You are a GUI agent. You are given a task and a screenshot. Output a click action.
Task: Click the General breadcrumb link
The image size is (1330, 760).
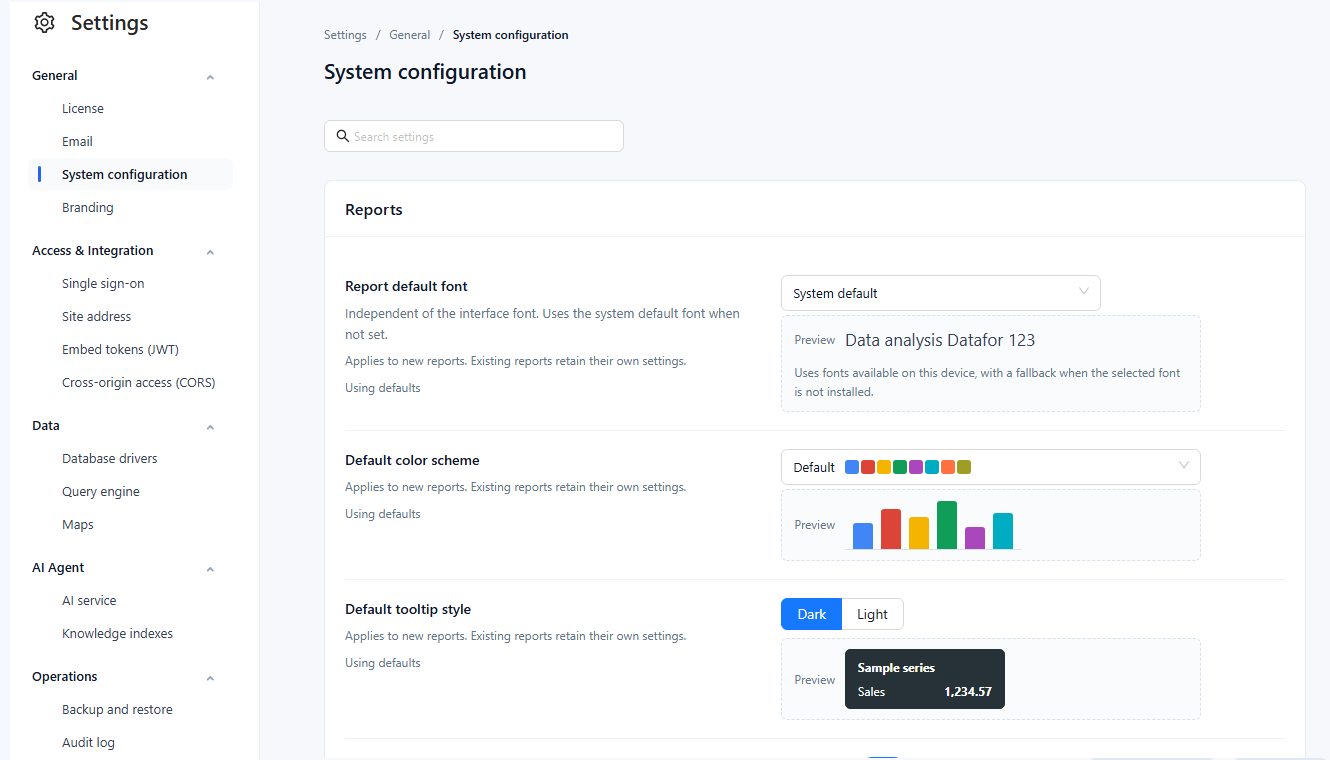tap(410, 35)
